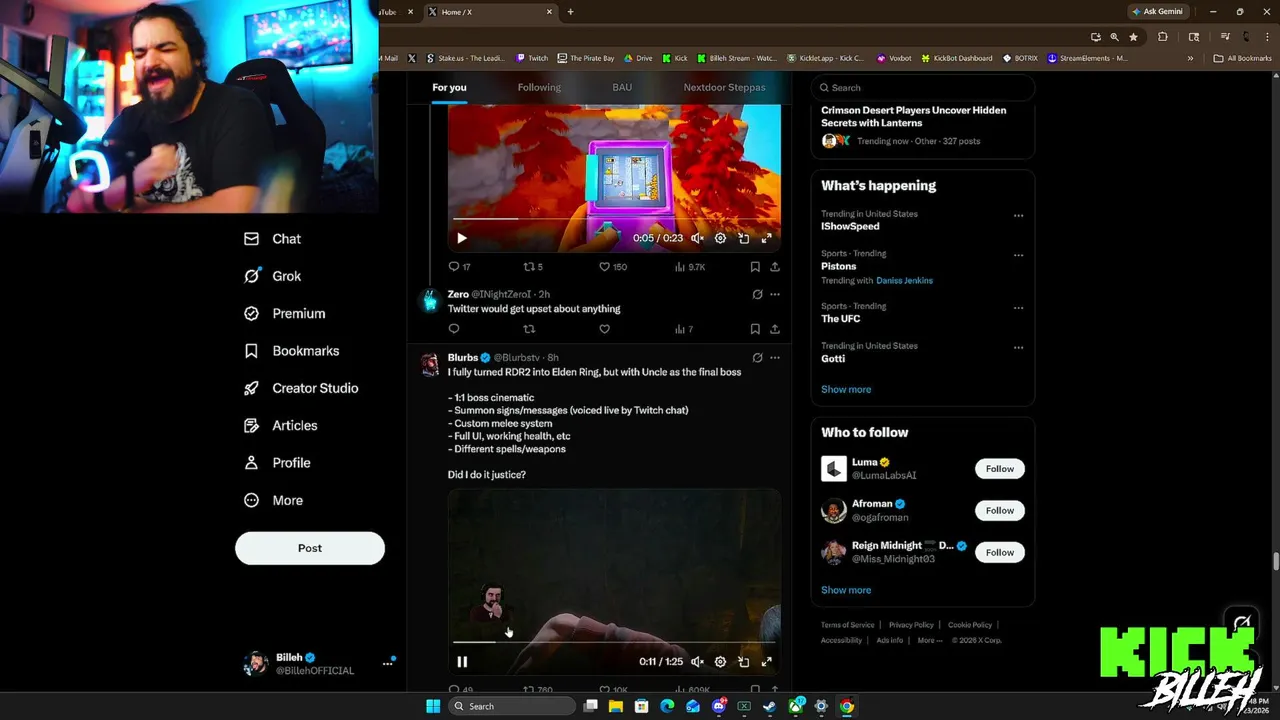Reply to the top video post
This screenshot has height=720, width=1280.
459,267
